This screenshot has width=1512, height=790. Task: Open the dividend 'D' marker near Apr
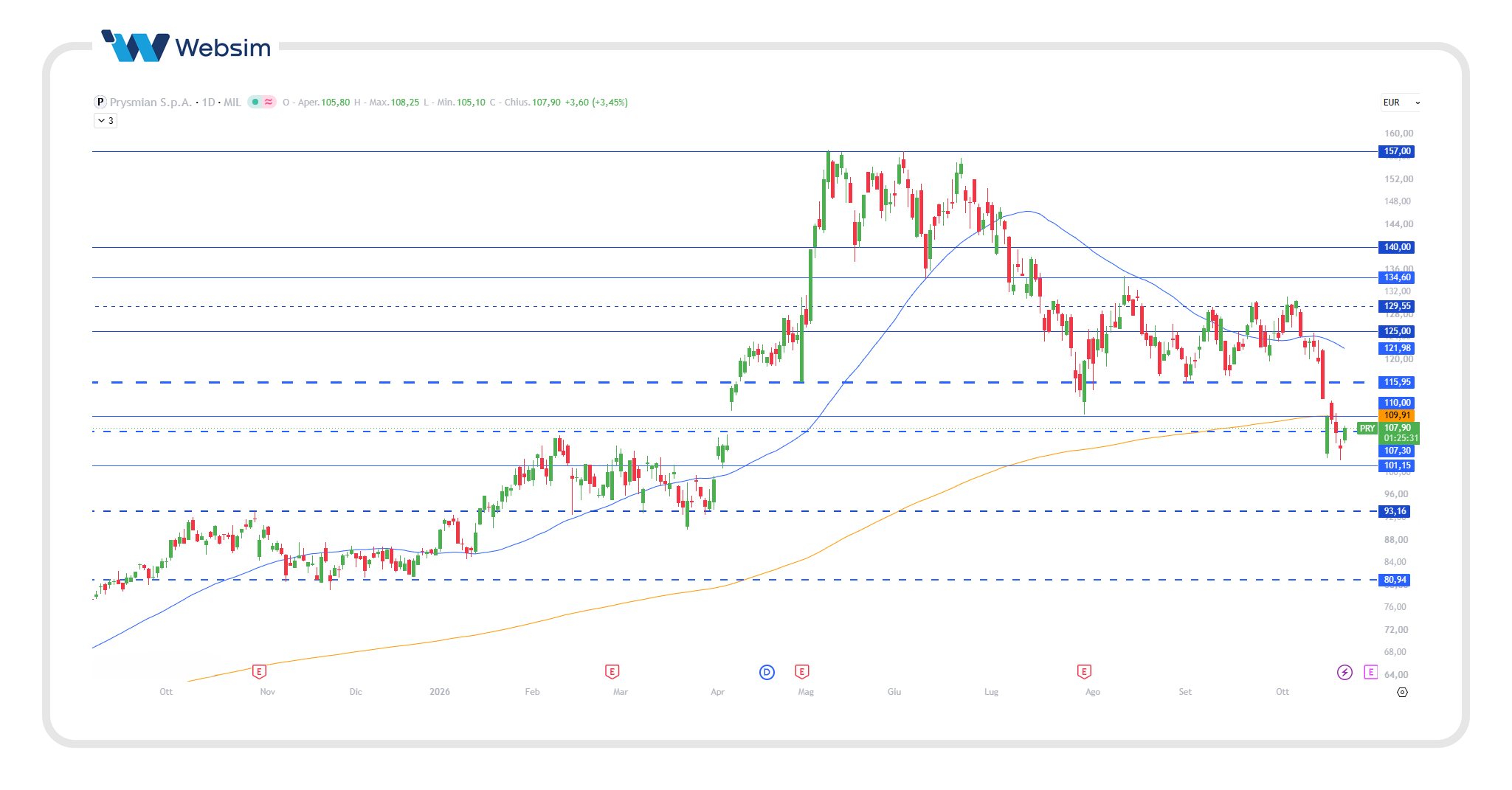pos(767,672)
